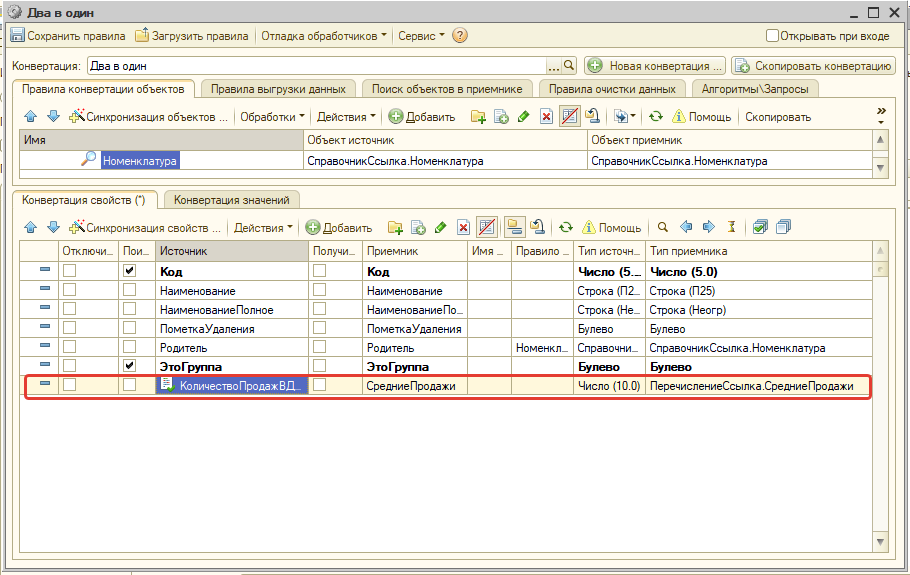
Task: Move property down in properties toolbar
Action: (53, 227)
